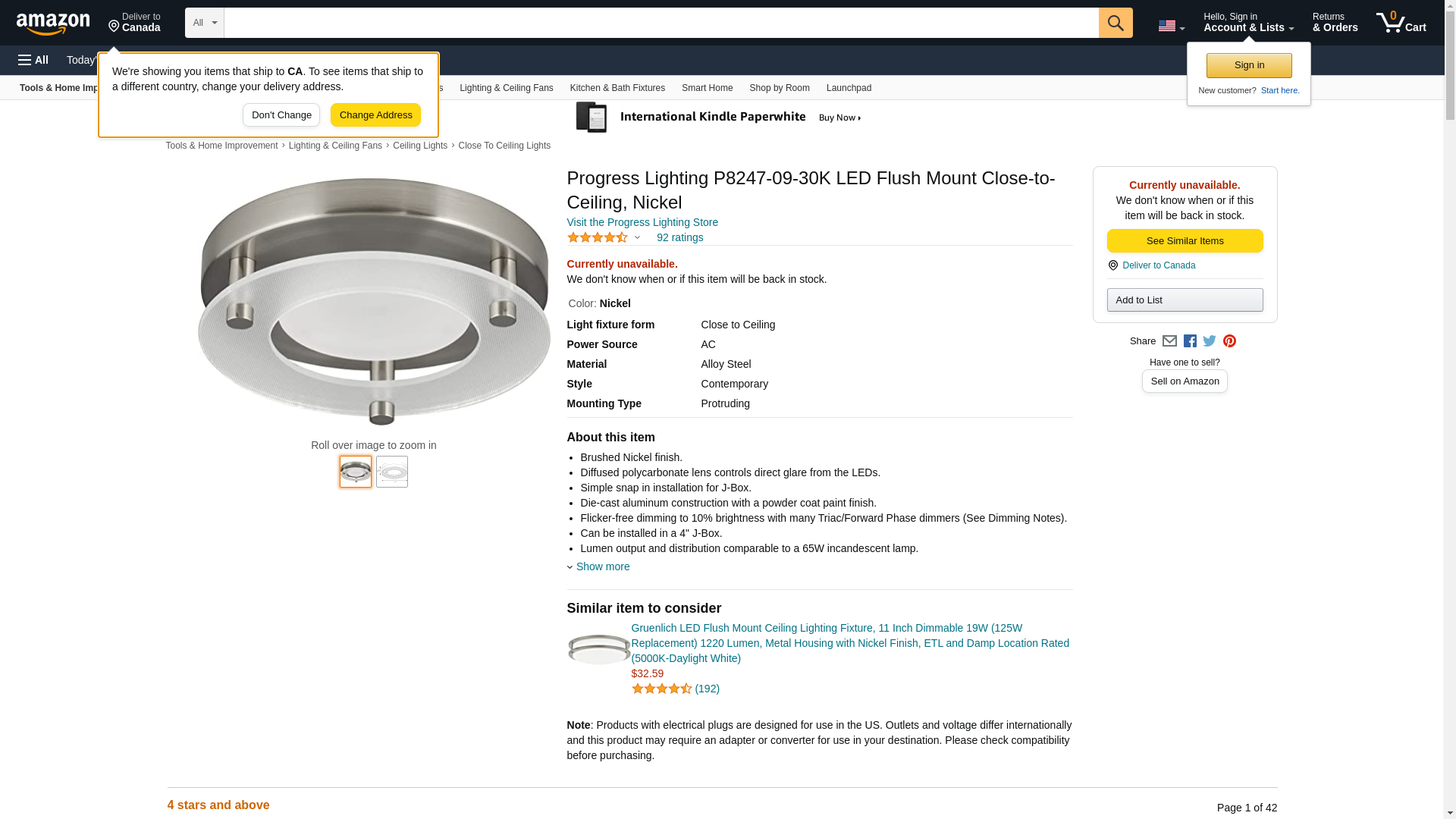Open the Smart Home category tab
Viewport: 1456px width, 819px height.
point(707,88)
